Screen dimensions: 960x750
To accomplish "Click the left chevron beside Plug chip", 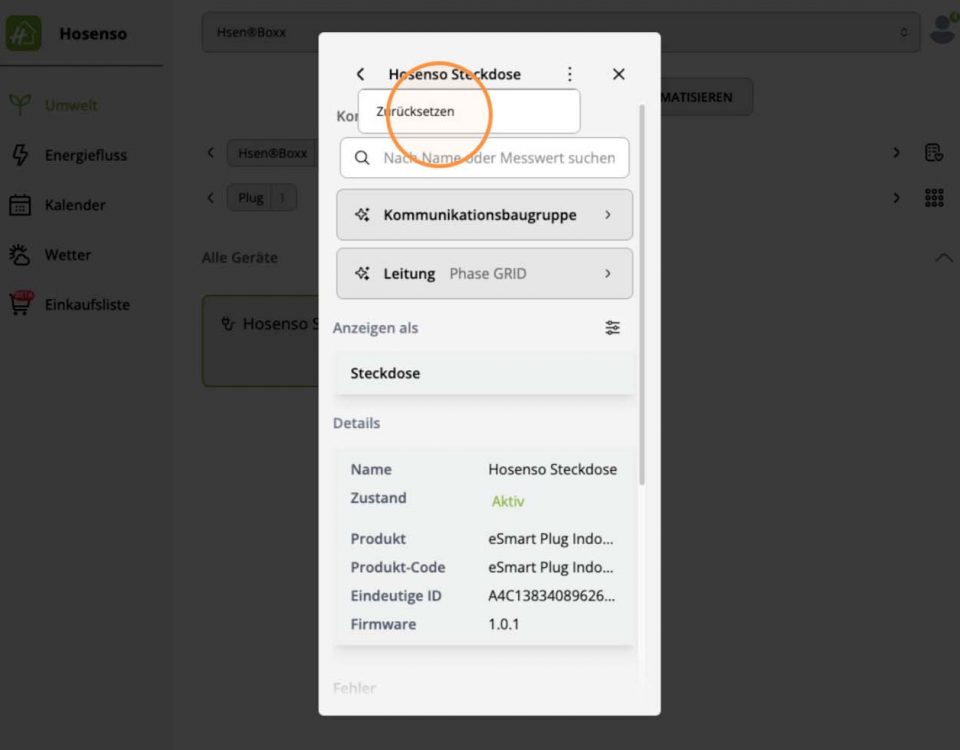I will 211,198.
